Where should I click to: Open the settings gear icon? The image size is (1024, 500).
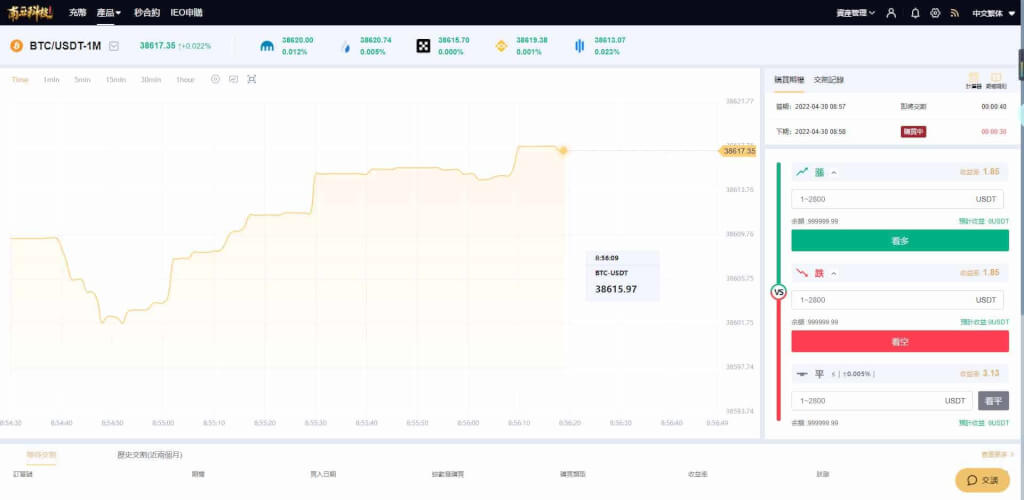coord(935,12)
